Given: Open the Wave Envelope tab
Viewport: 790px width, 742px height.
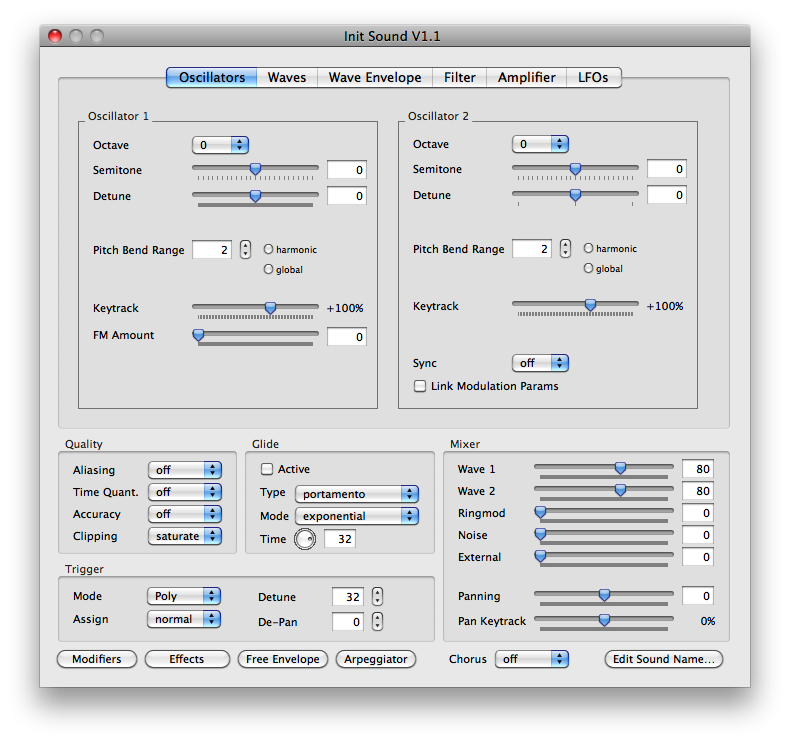Looking at the screenshot, I should coord(375,78).
